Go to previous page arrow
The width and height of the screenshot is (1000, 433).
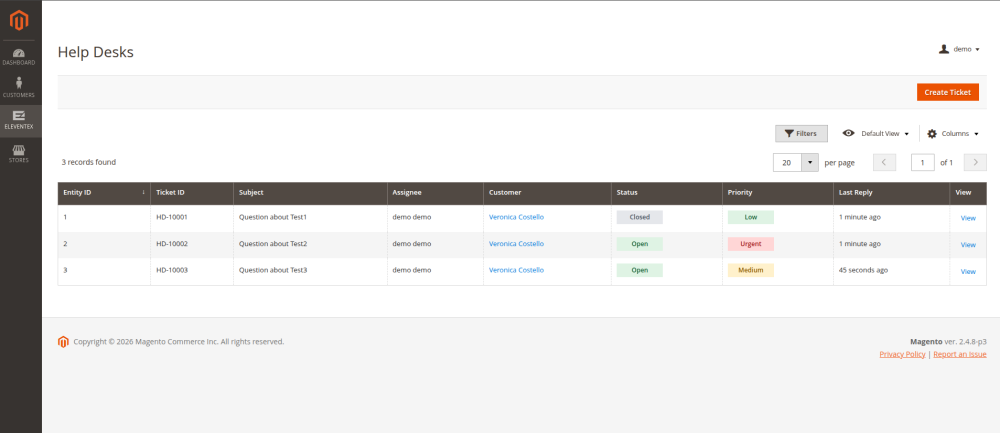click(x=884, y=162)
